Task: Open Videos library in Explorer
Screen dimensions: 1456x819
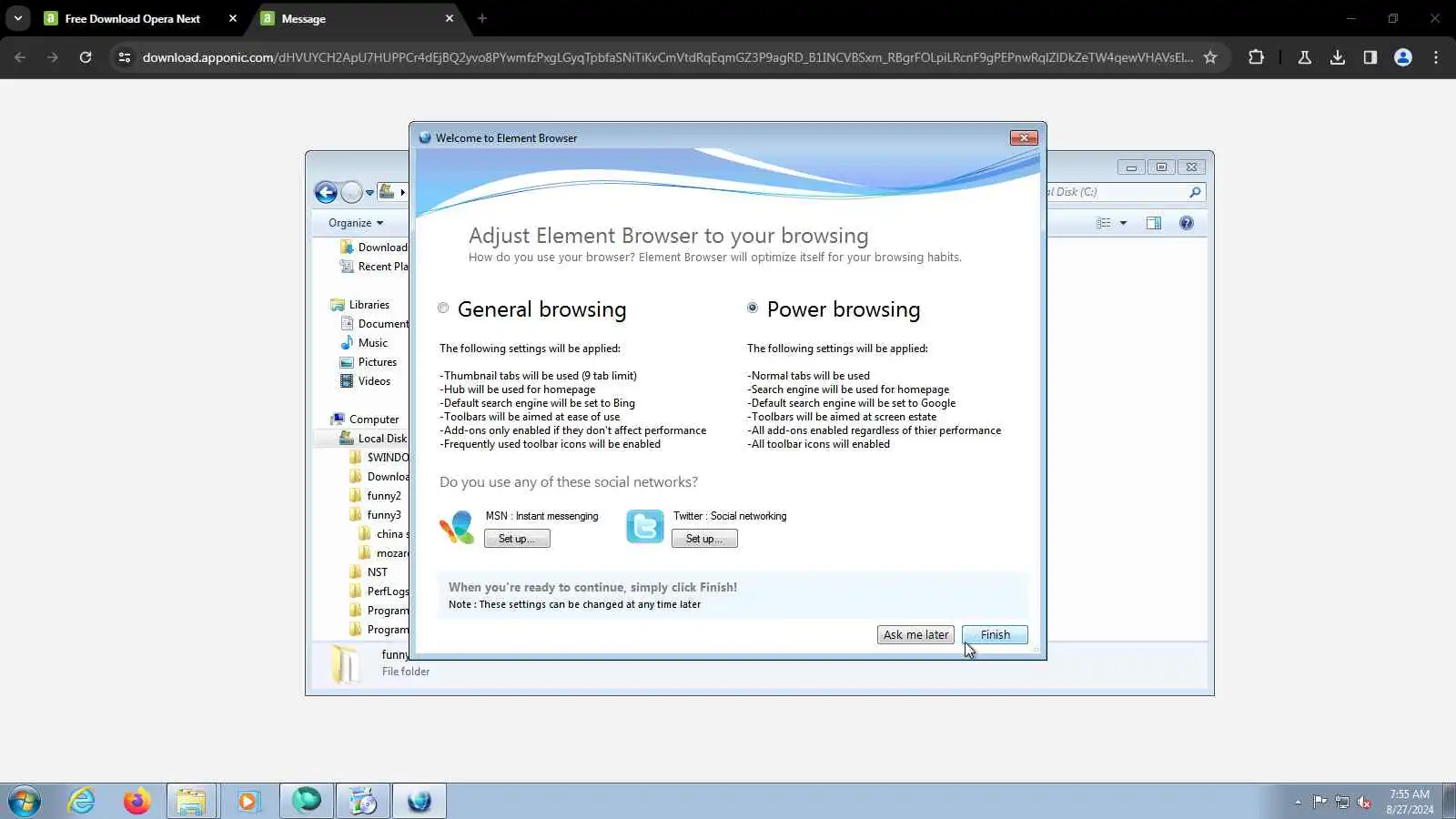Action: (x=366, y=381)
